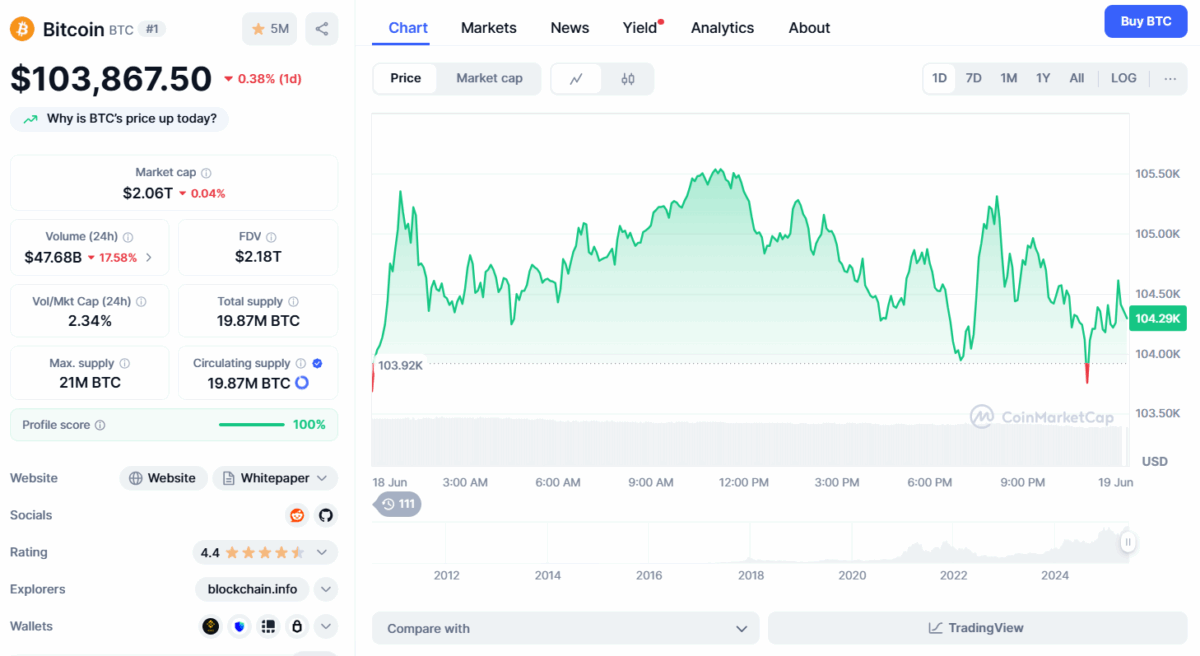Click the timeline range slider handle

pos(1128,542)
